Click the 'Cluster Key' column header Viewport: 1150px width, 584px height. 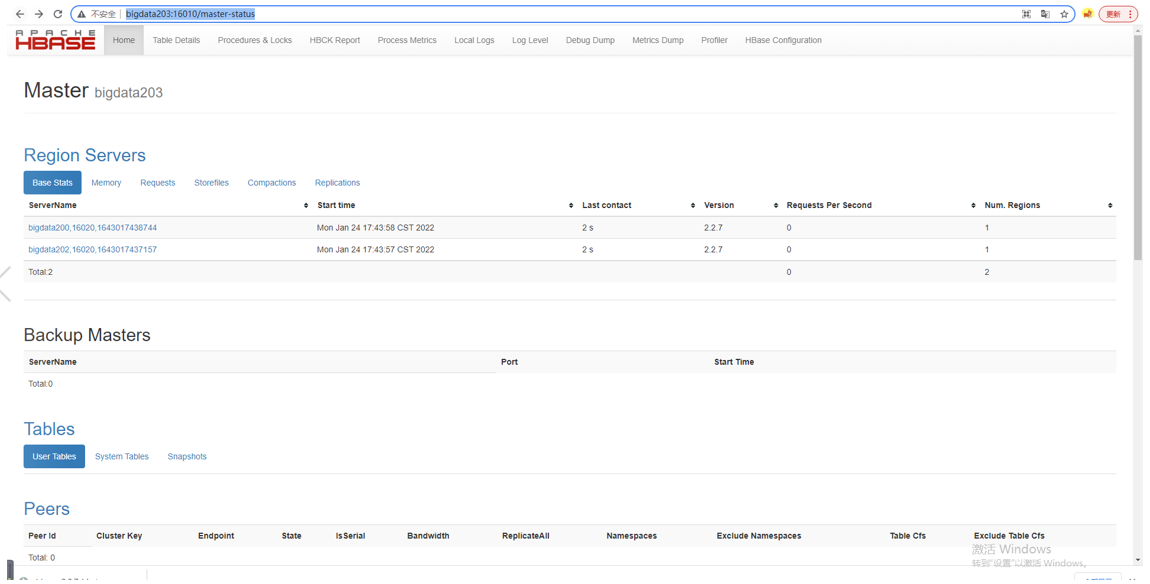119,536
